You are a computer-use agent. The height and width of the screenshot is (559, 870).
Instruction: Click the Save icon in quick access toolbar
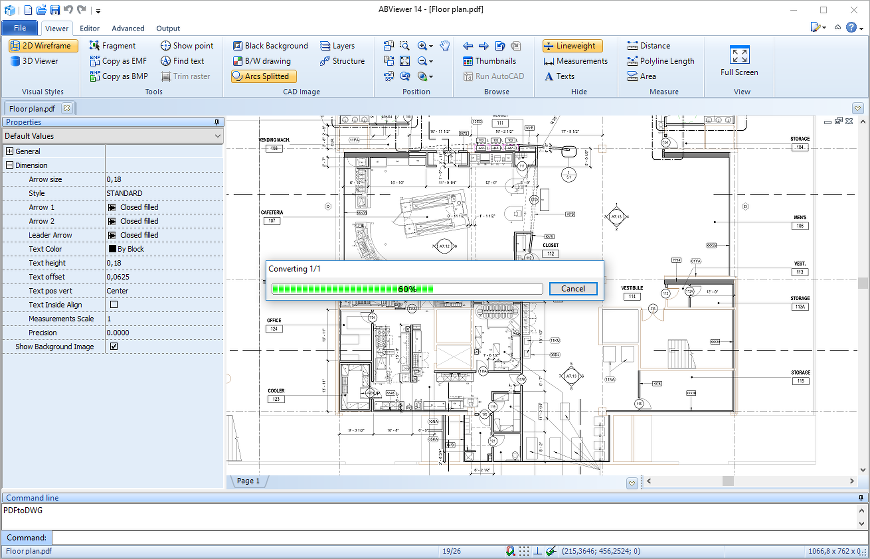[54, 9]
